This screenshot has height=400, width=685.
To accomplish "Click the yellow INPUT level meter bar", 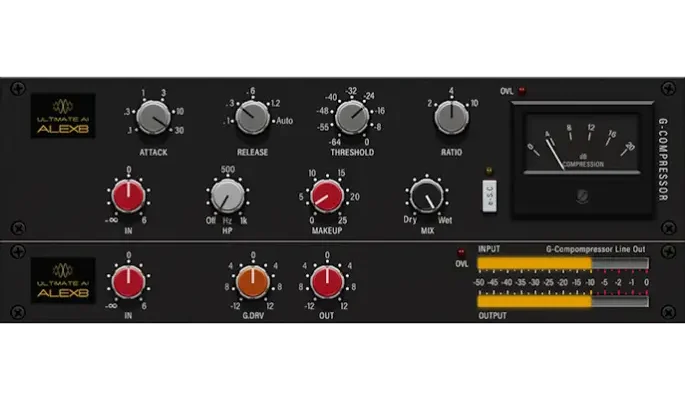I will point(534,264).
